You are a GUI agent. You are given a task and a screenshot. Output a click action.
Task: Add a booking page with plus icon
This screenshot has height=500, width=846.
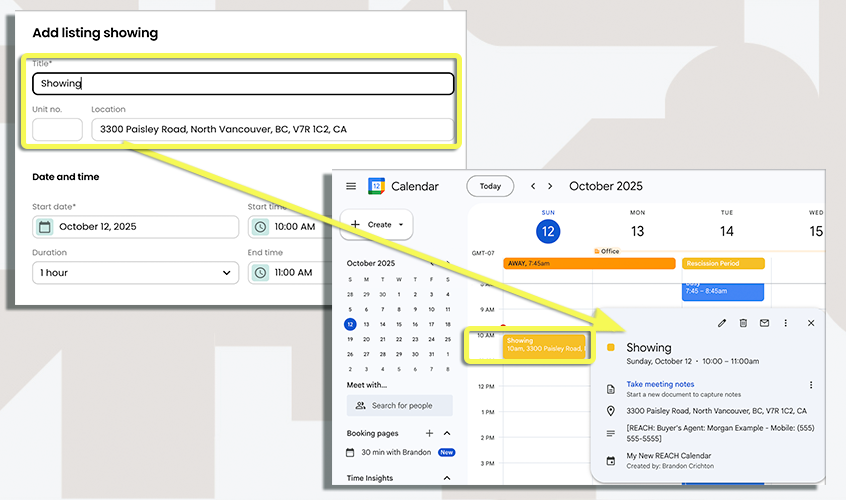(429, 433)
